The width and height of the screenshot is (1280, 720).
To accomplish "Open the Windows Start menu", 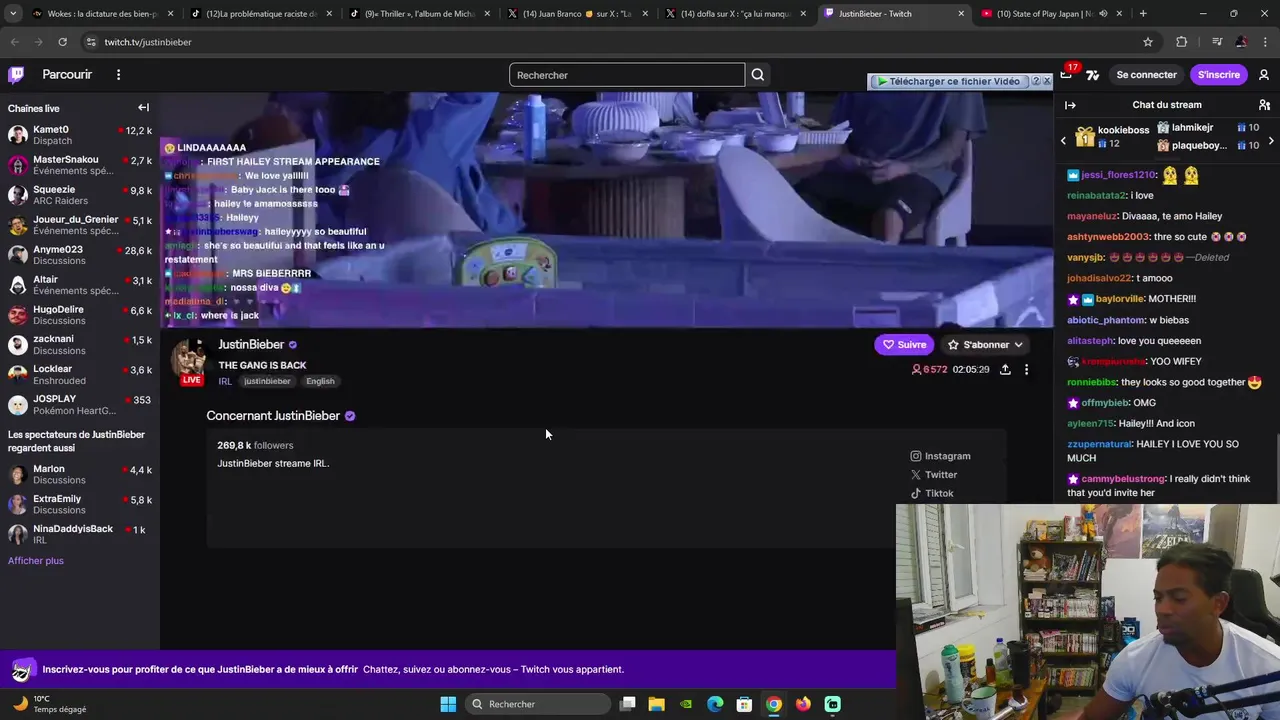I will click(448, 704).
